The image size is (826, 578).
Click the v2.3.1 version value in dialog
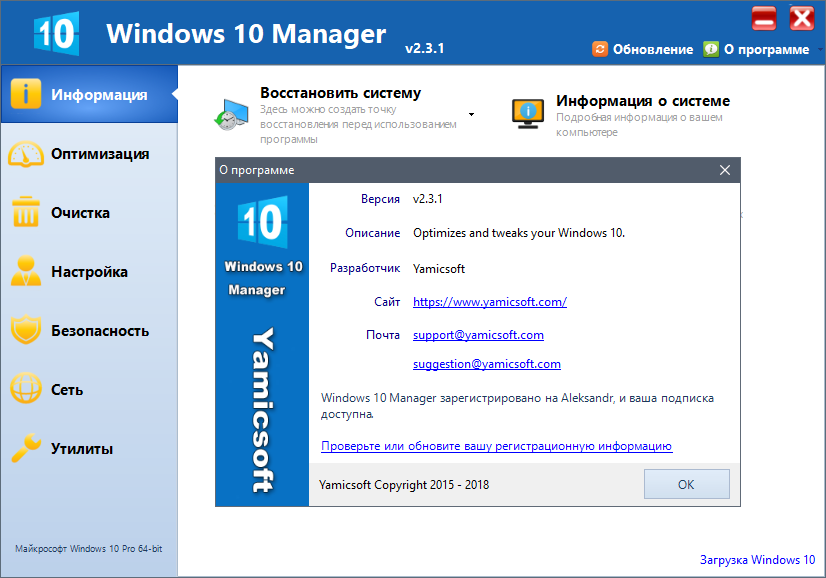(x=427, y=199)
